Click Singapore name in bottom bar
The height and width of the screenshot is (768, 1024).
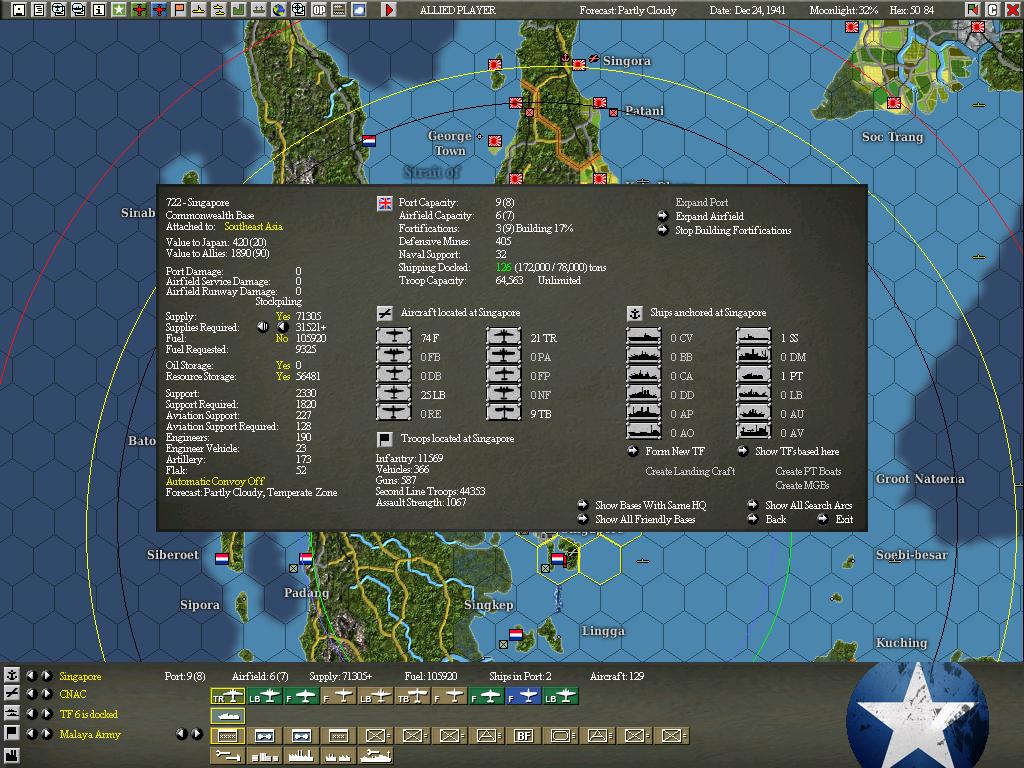80,677
